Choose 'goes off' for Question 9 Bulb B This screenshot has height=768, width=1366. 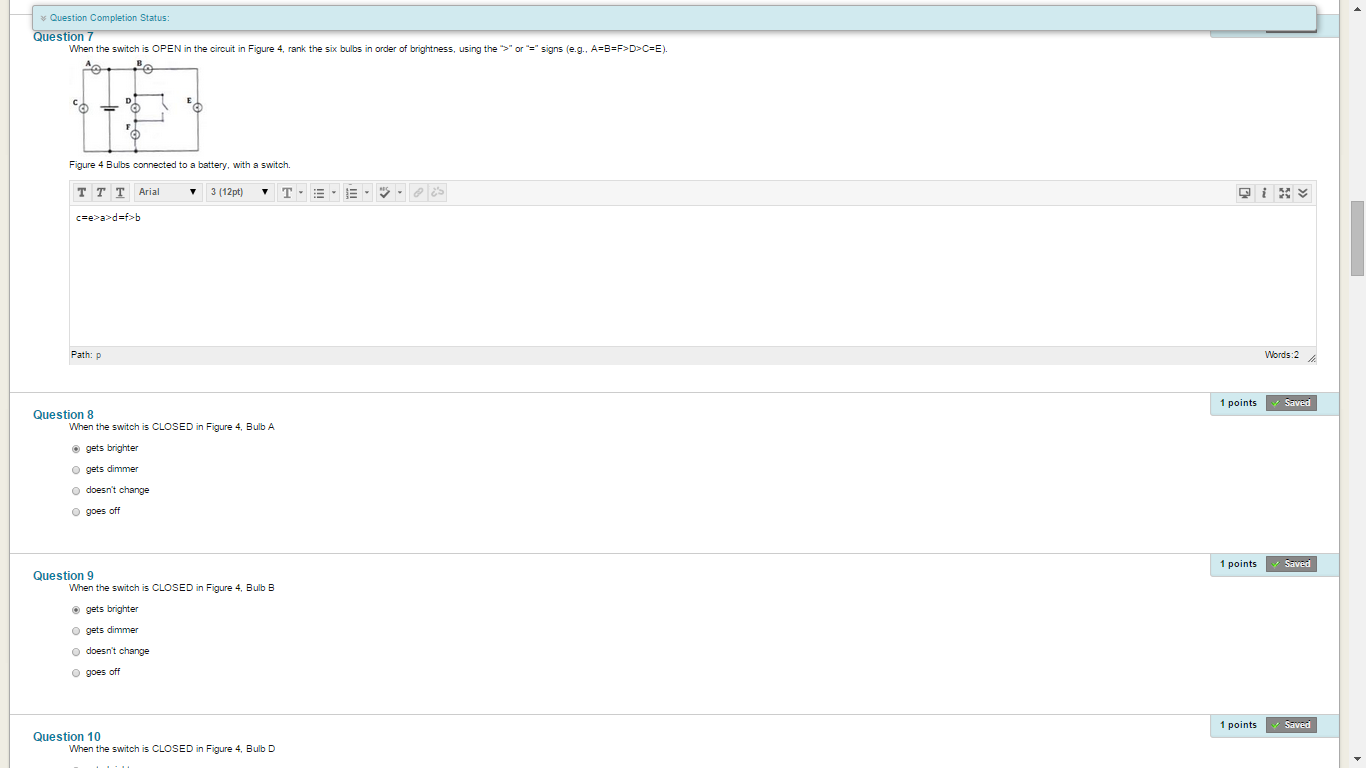76,673
